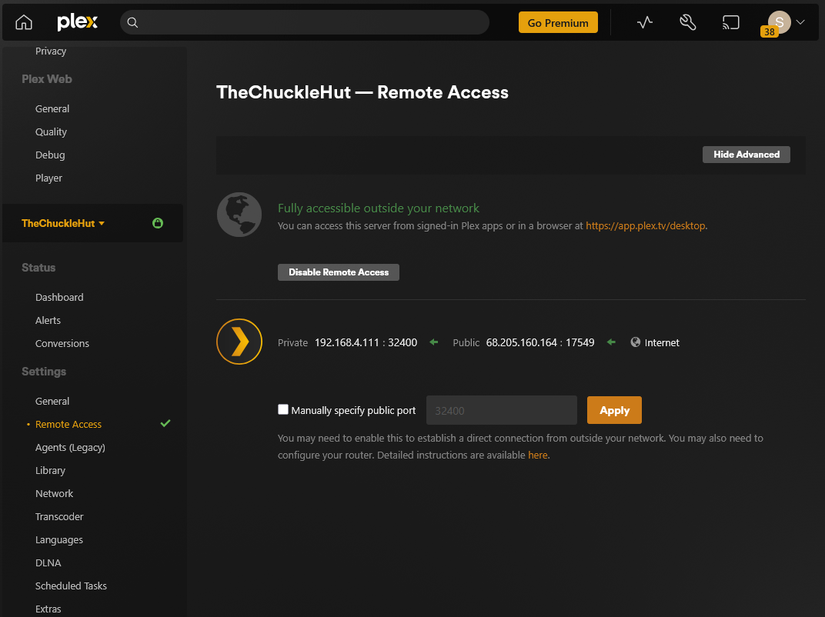
Task: Select the Plex logo
Action: 77,20
